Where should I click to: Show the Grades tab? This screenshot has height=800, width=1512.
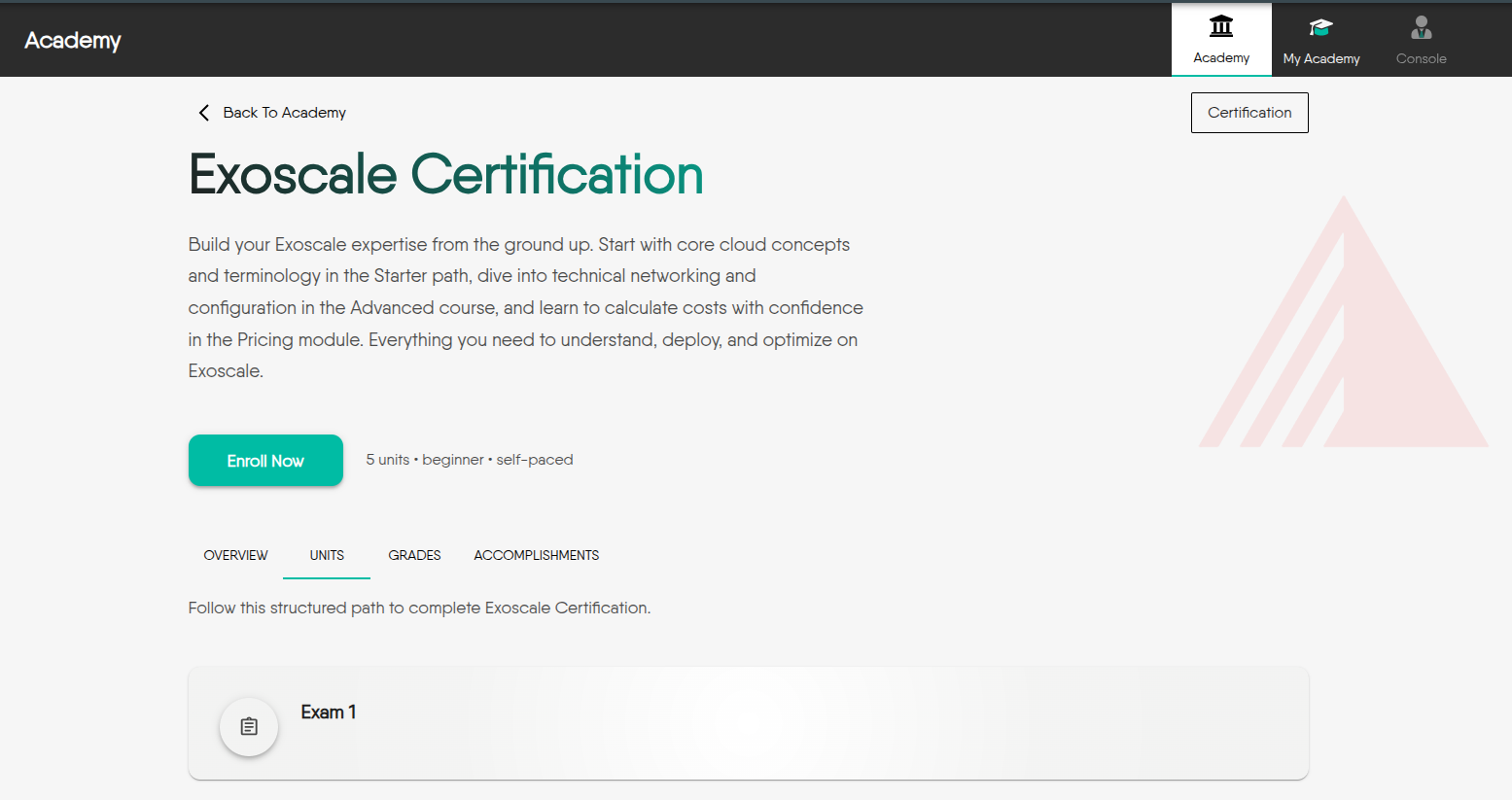pos(414,555)
